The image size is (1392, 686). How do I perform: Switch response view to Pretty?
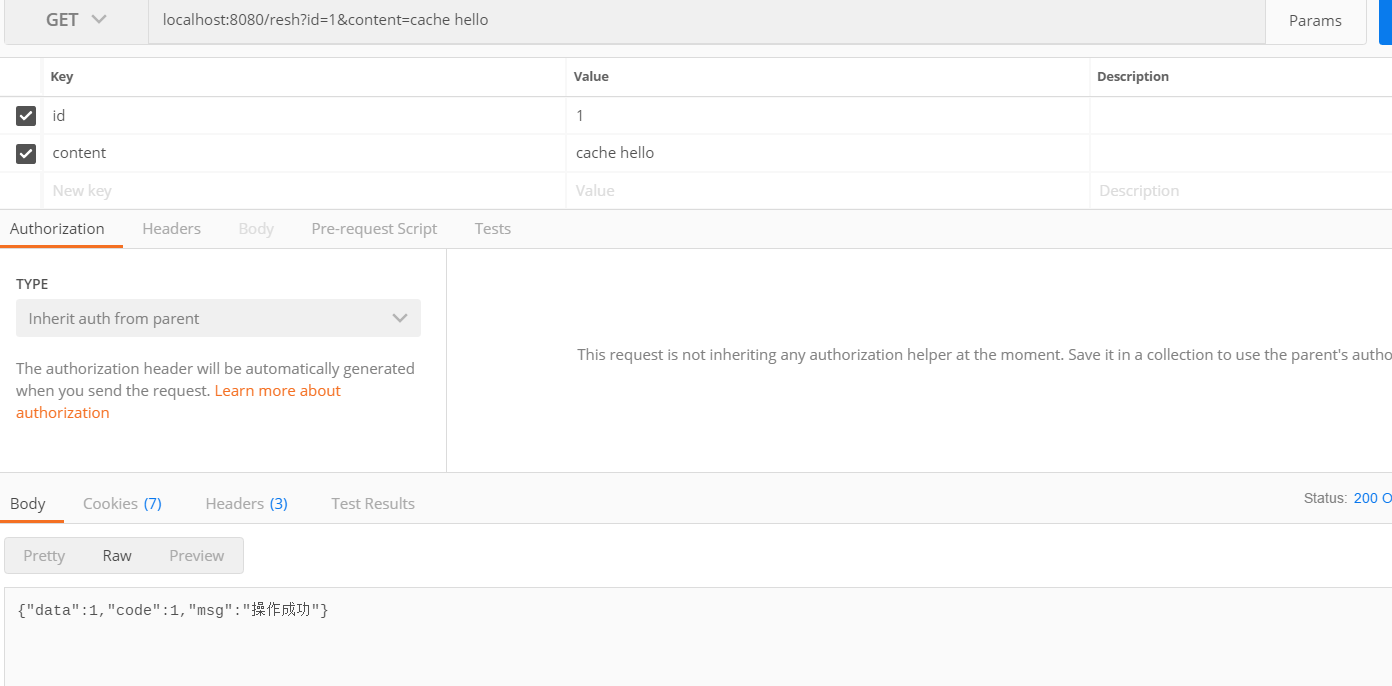click(44, 555)
